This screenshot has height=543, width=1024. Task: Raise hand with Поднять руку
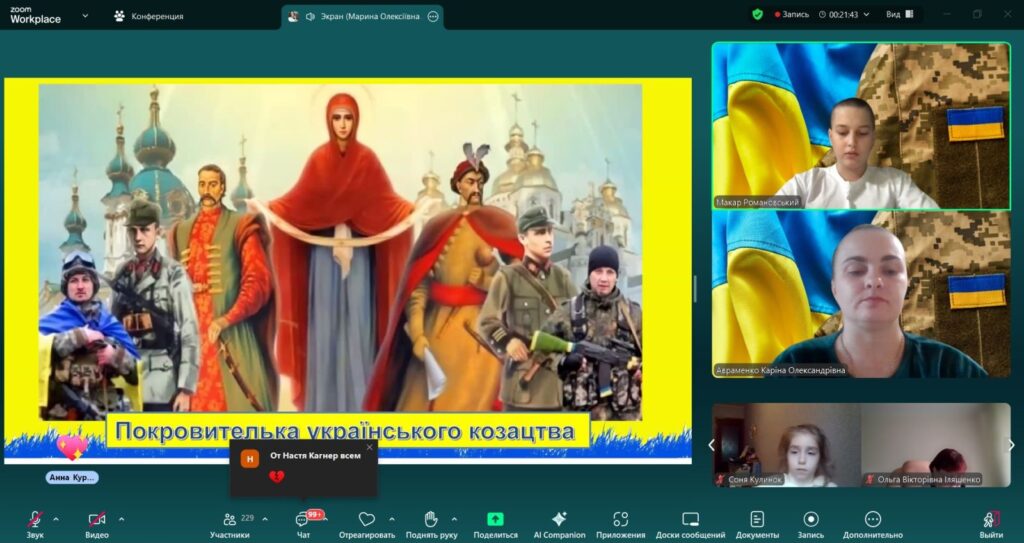coord(431,522)
